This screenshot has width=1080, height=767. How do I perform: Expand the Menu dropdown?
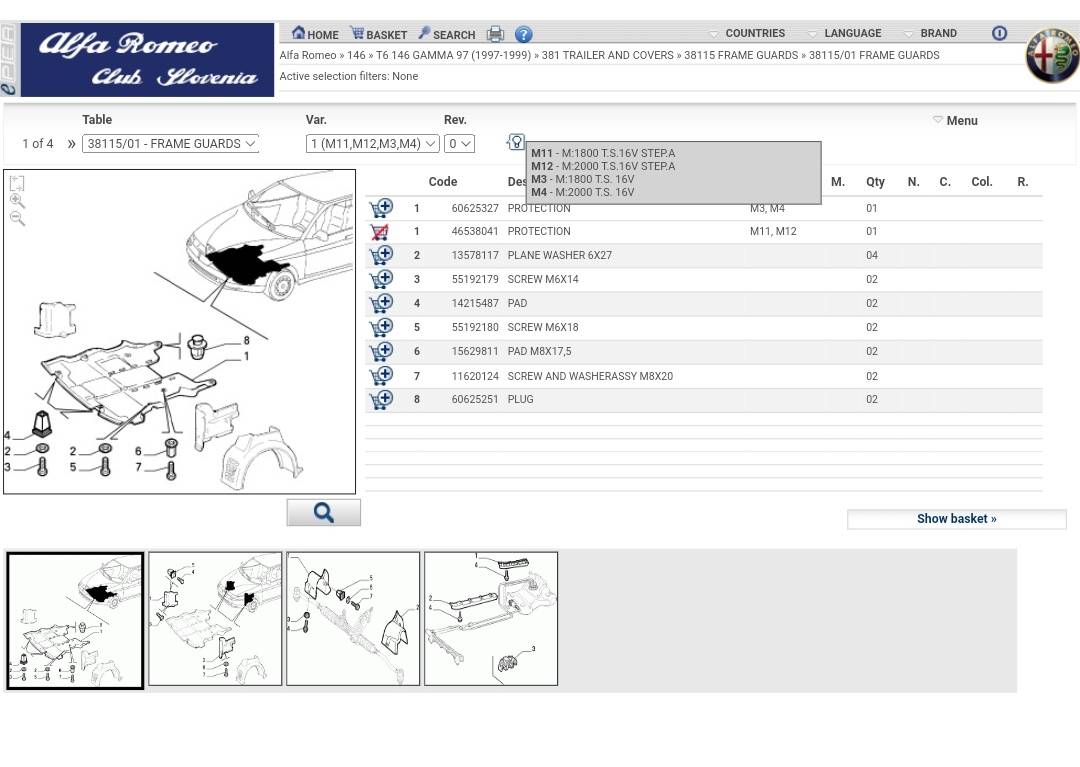click(955, 120)
